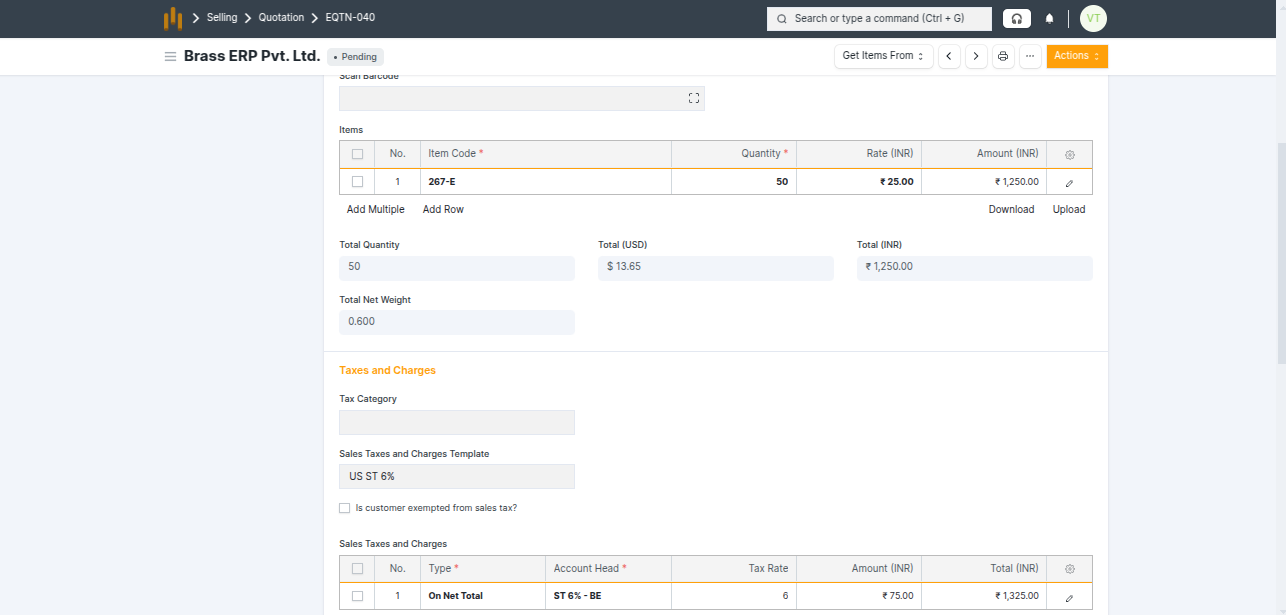Open the three-dot more options menu

pyautogui.click(x=1030, y=56)
